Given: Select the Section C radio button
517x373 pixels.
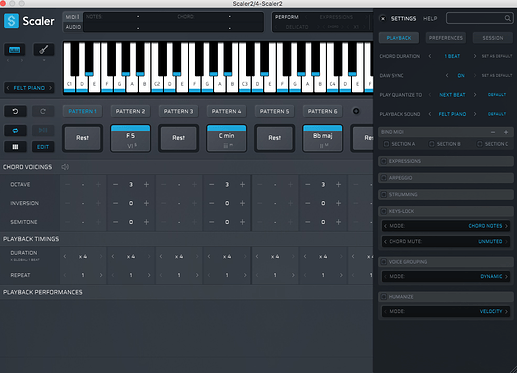Looking at the screenshot, I should coord(480,144).
